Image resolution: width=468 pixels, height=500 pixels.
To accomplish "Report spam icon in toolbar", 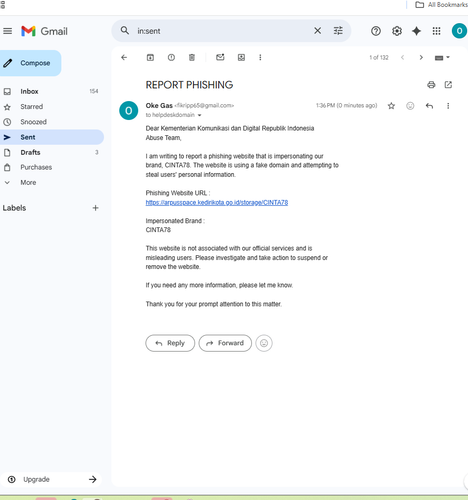I will (x=171, y=57).
